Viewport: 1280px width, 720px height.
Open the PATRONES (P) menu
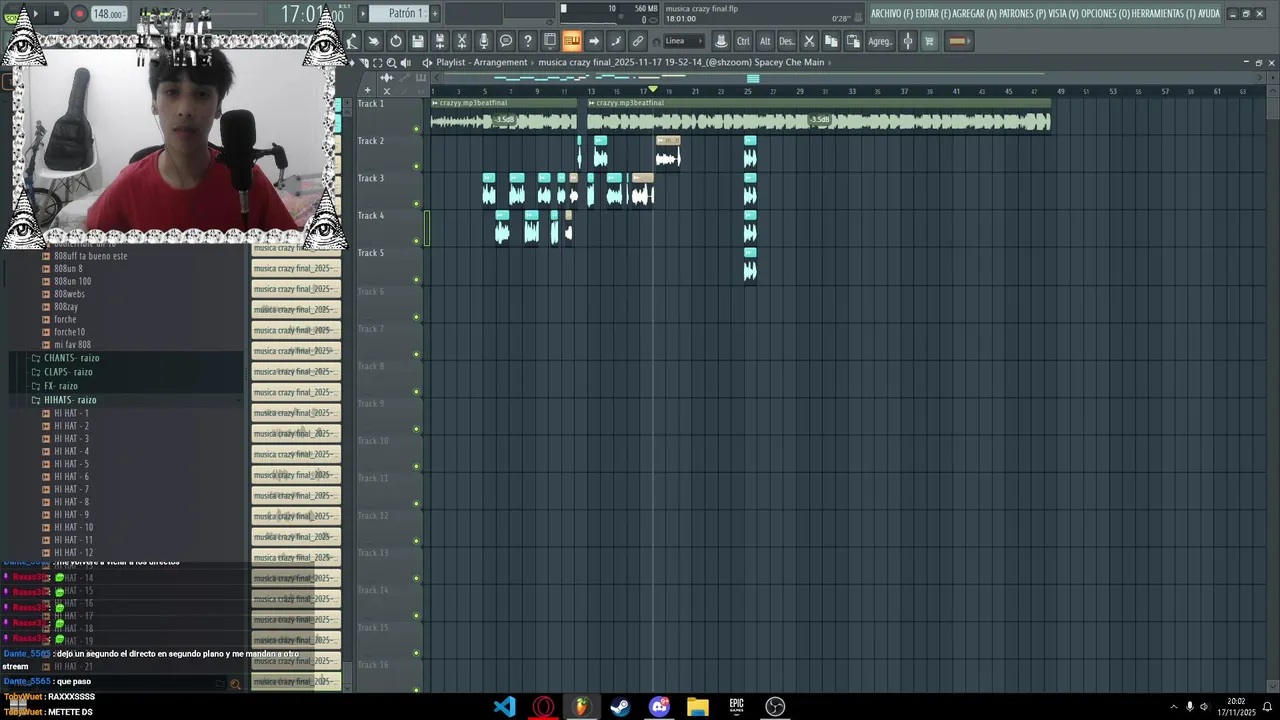coord(1023,13)
